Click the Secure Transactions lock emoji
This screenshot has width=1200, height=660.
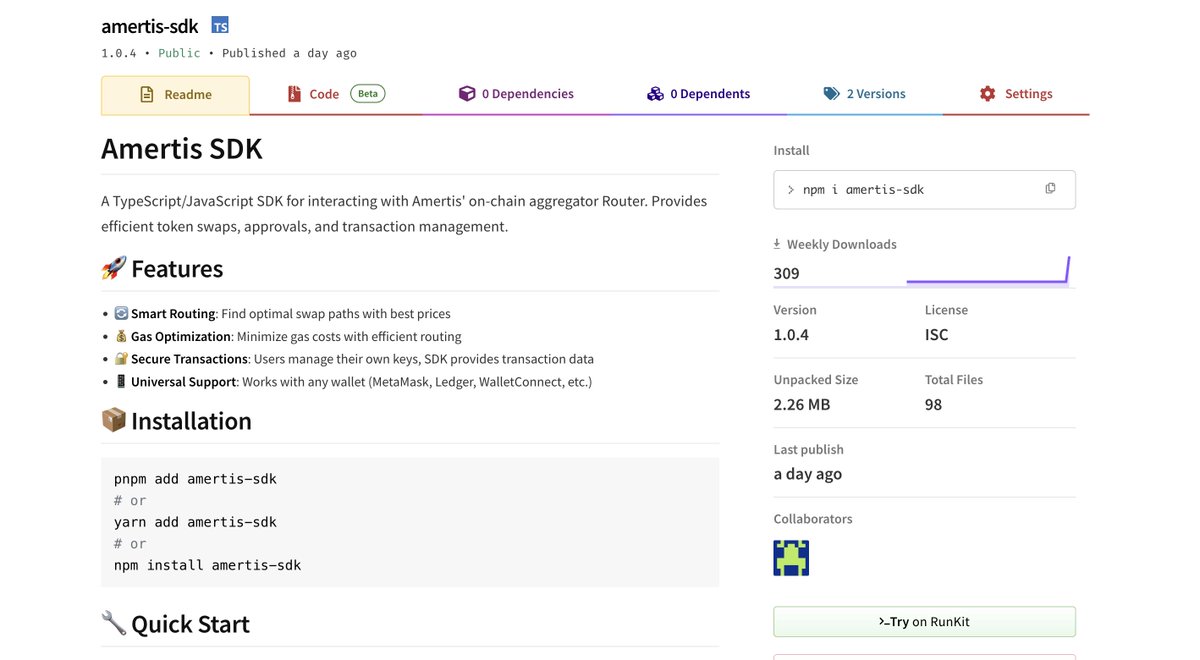121,358
